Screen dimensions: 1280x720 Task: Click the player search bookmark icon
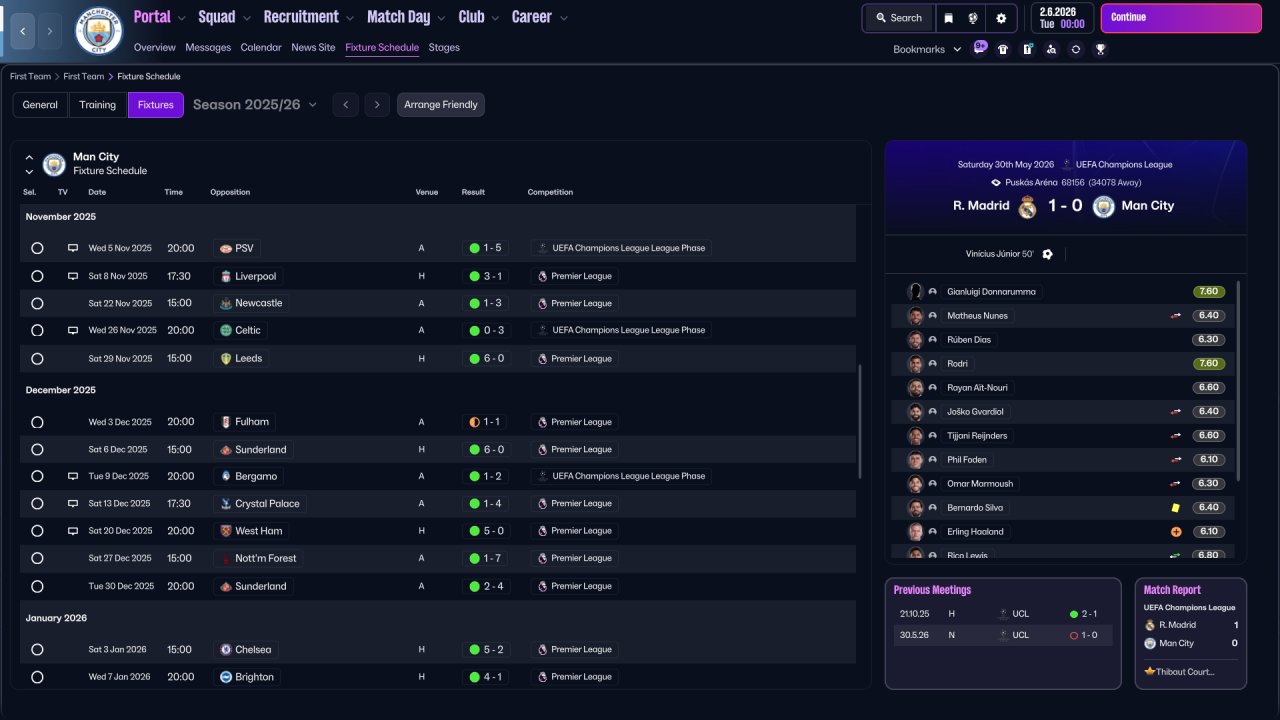(x=1051, y=49)
